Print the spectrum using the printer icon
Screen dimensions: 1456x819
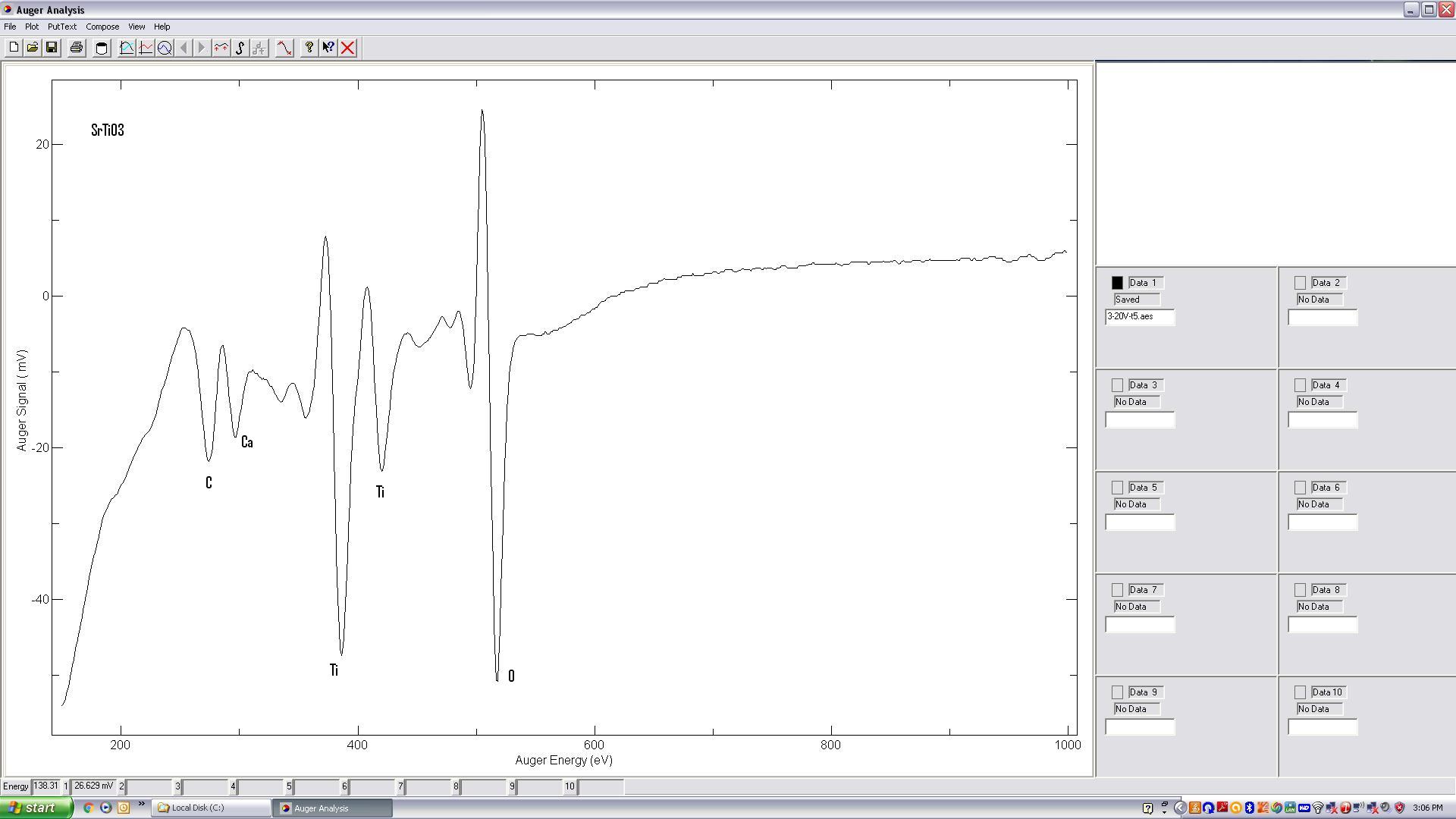[x=77, y=48]
